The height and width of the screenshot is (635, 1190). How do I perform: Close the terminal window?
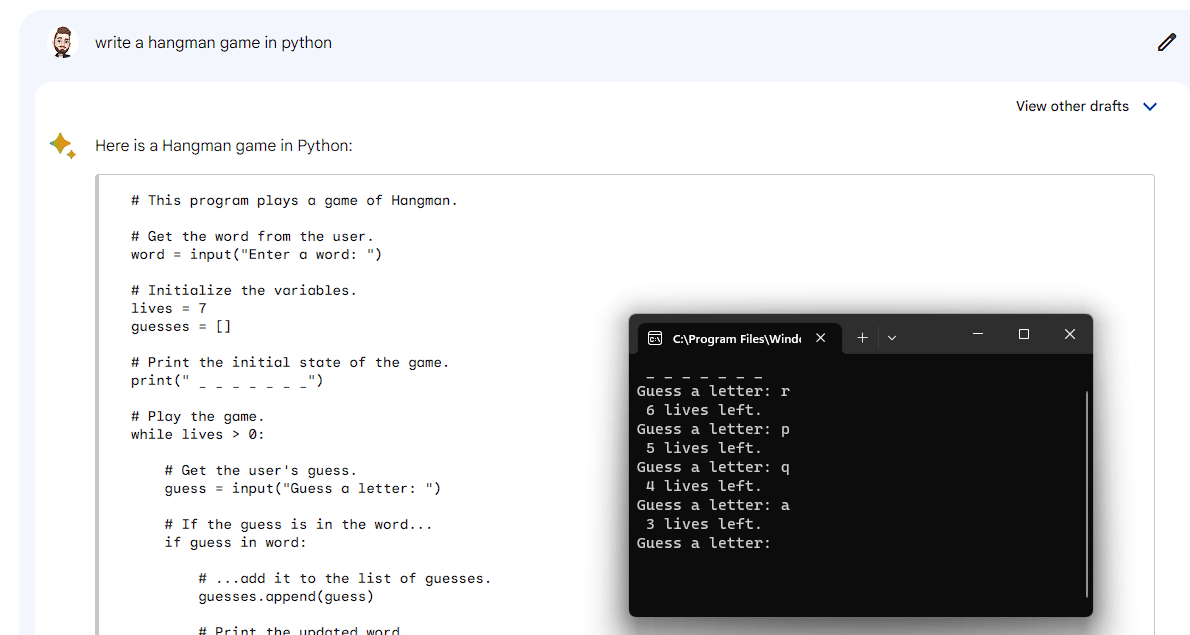pyautogui.click(x=1069, y=335)
